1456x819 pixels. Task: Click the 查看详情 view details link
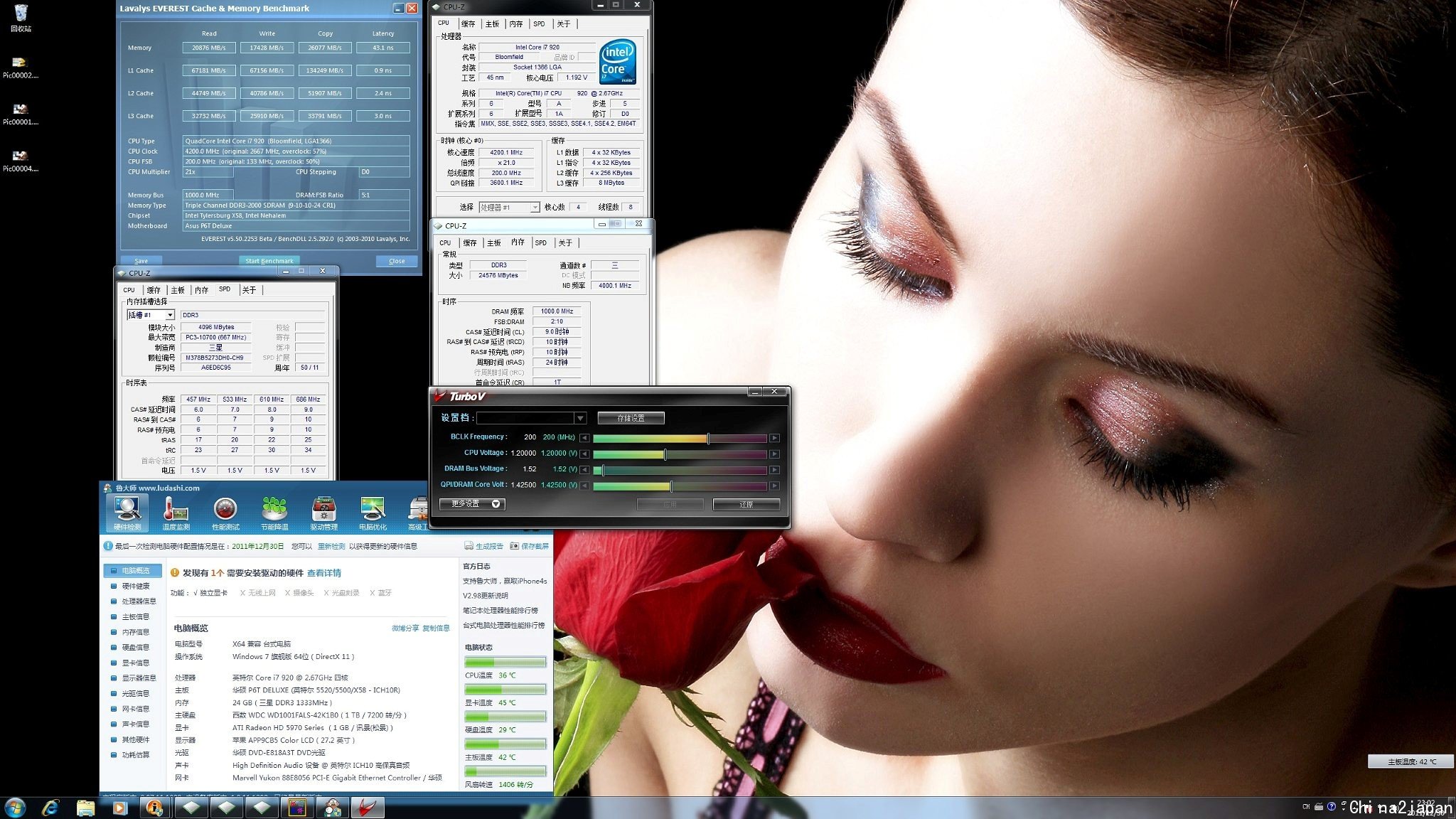[x=324, y=573]
